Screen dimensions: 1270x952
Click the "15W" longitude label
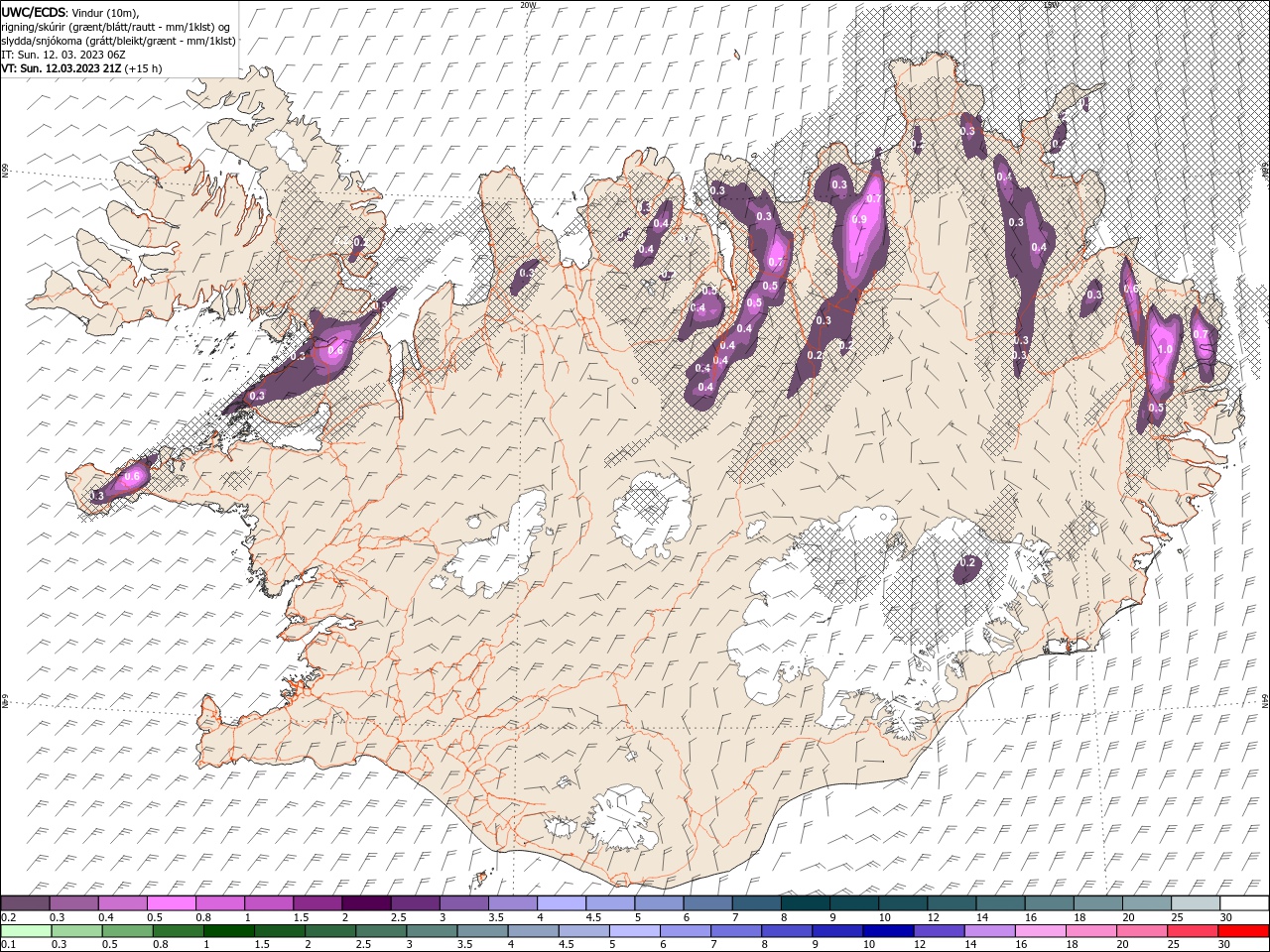click(1051, 5)
